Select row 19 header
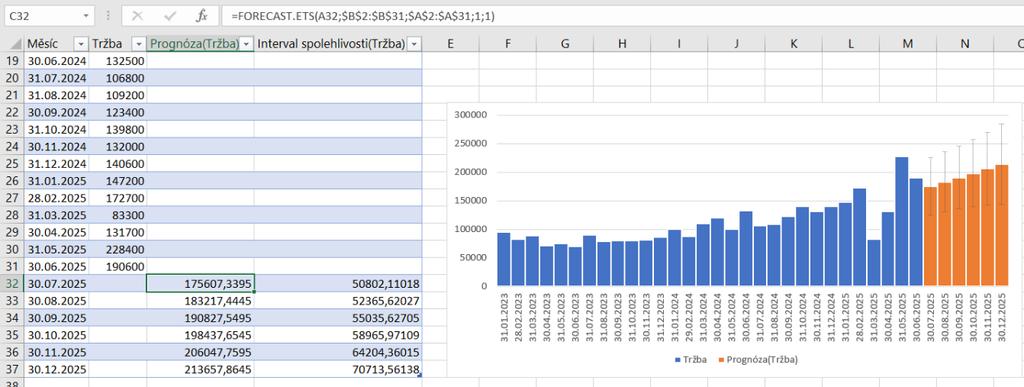 (x=12, y=61)
